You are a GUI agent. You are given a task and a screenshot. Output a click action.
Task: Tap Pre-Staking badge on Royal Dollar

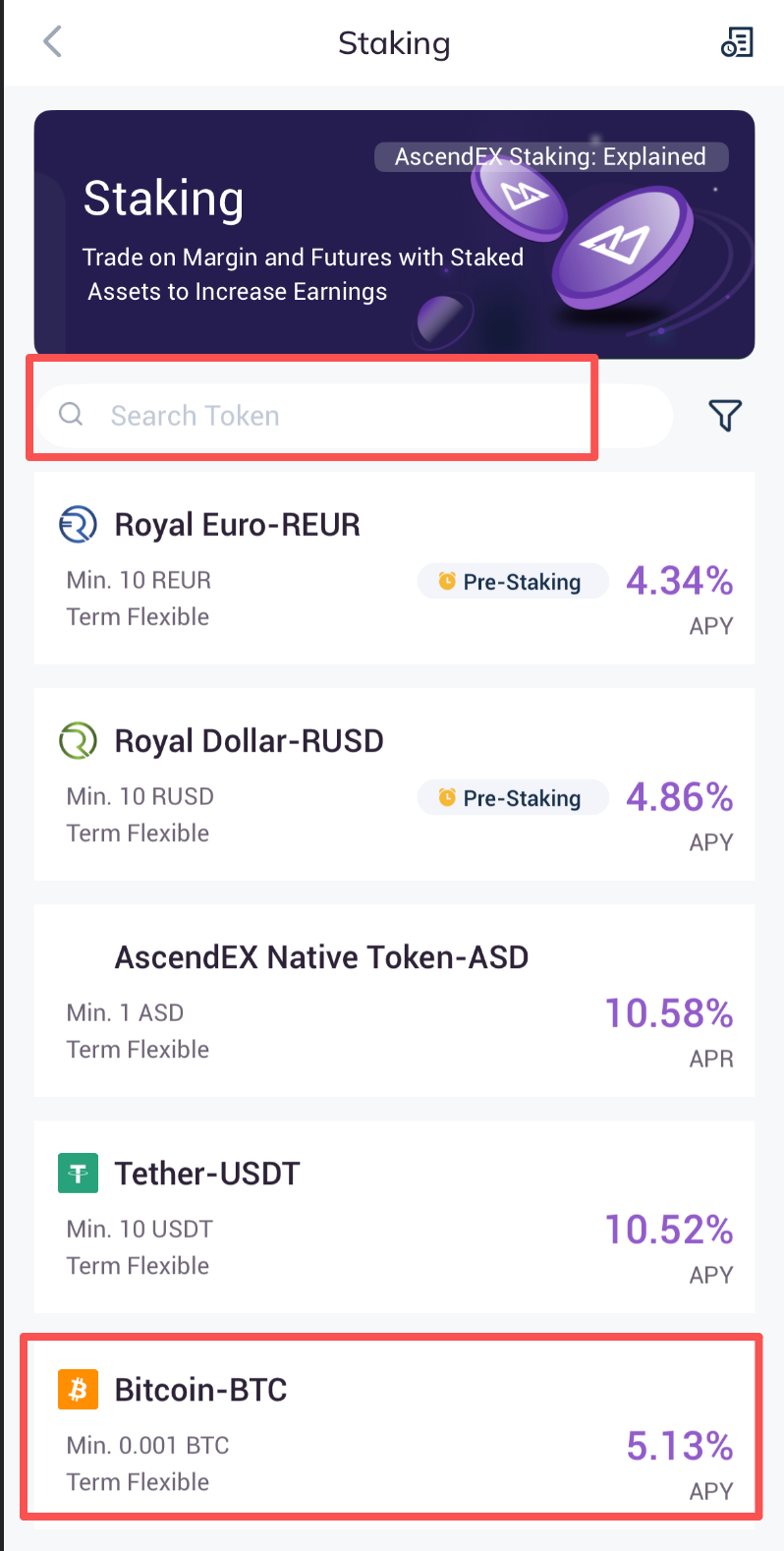point(512,798)
